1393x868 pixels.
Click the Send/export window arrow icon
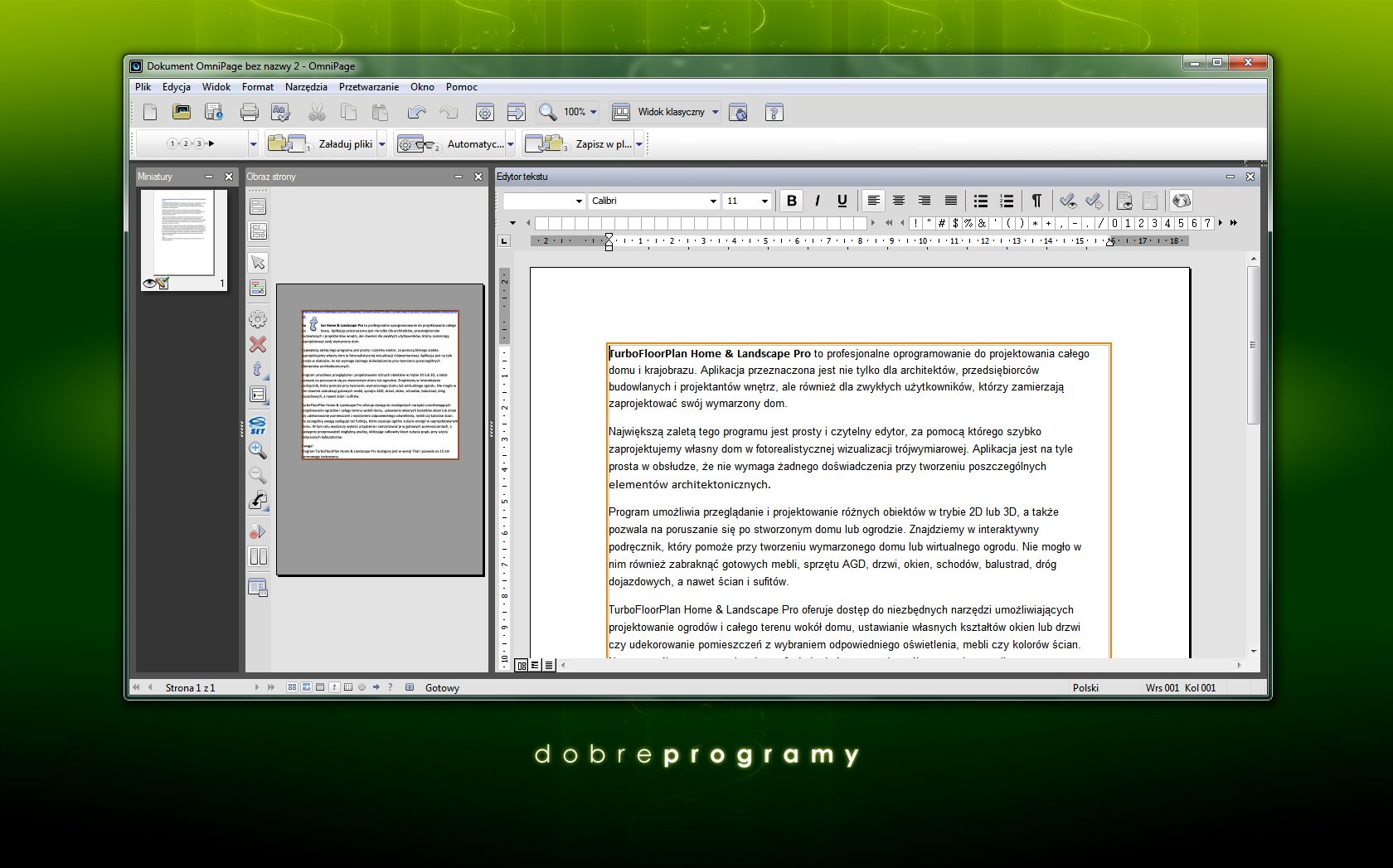[516, 112]
